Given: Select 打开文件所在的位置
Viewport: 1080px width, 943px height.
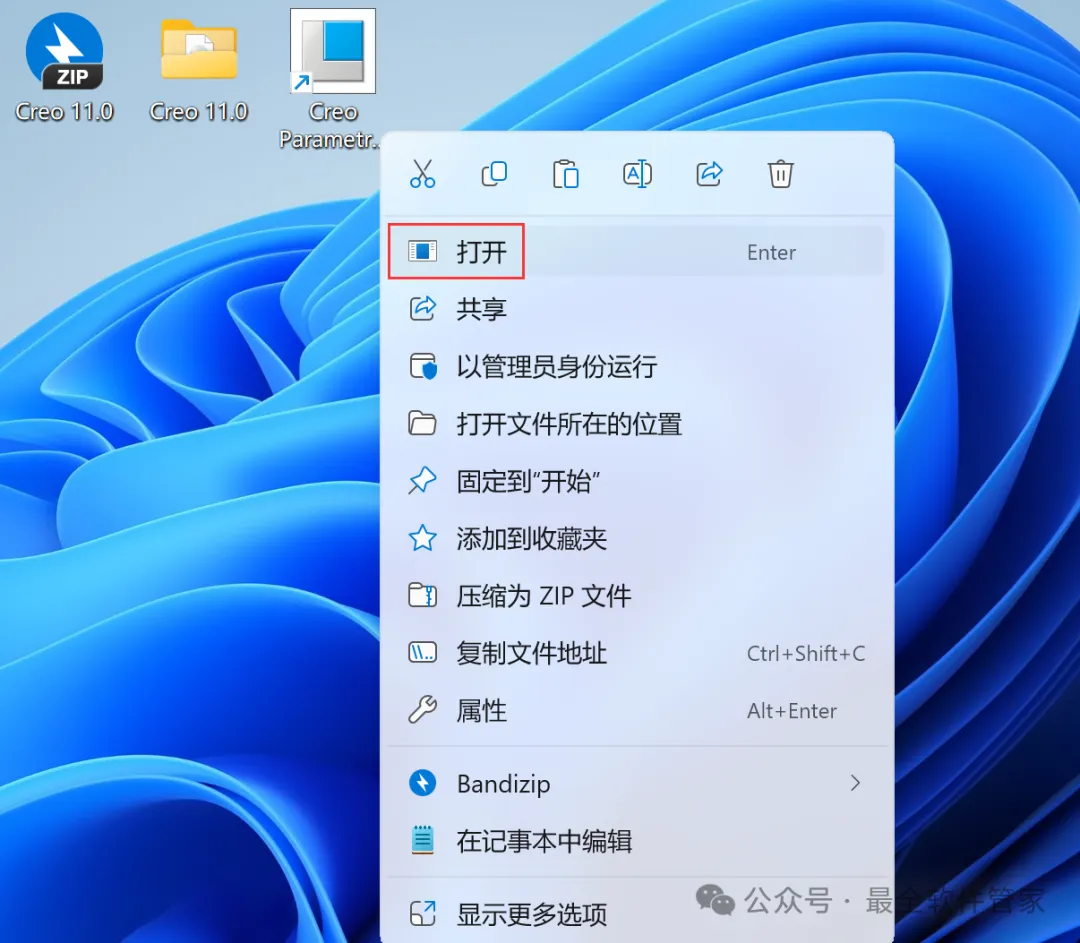Looking at the screenshot, I should (636, 424).
